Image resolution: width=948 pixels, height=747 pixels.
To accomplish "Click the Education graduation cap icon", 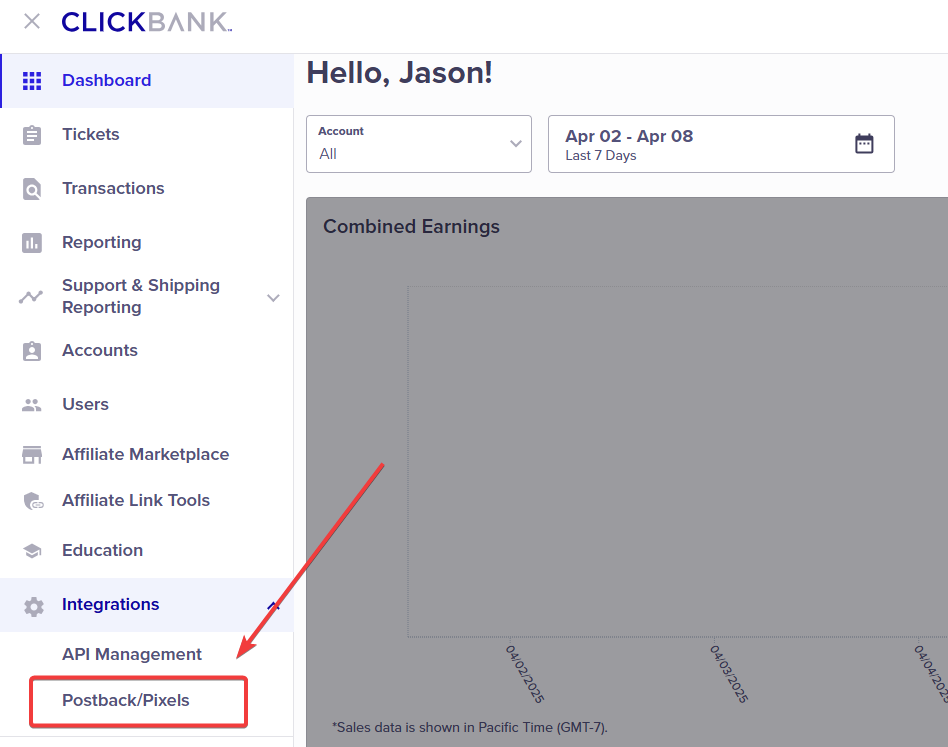I will (x=32, y=551).
